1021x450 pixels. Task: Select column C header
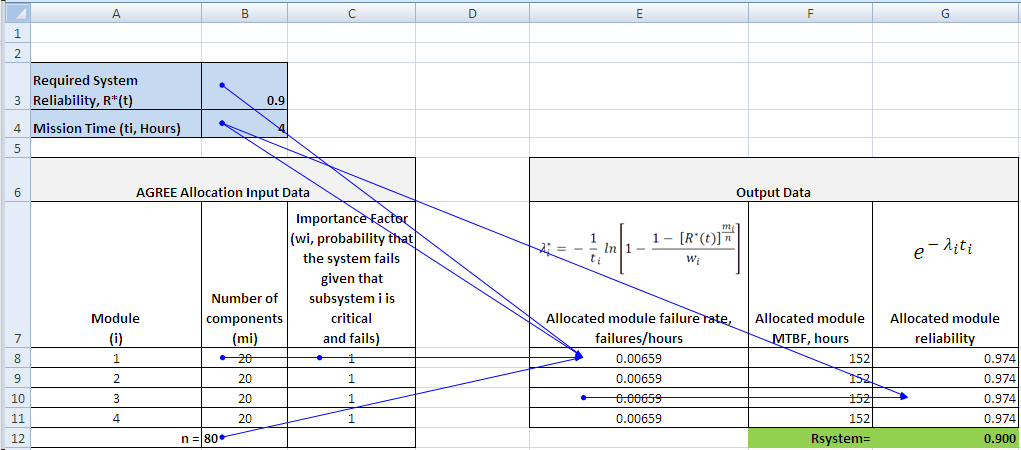351,12
